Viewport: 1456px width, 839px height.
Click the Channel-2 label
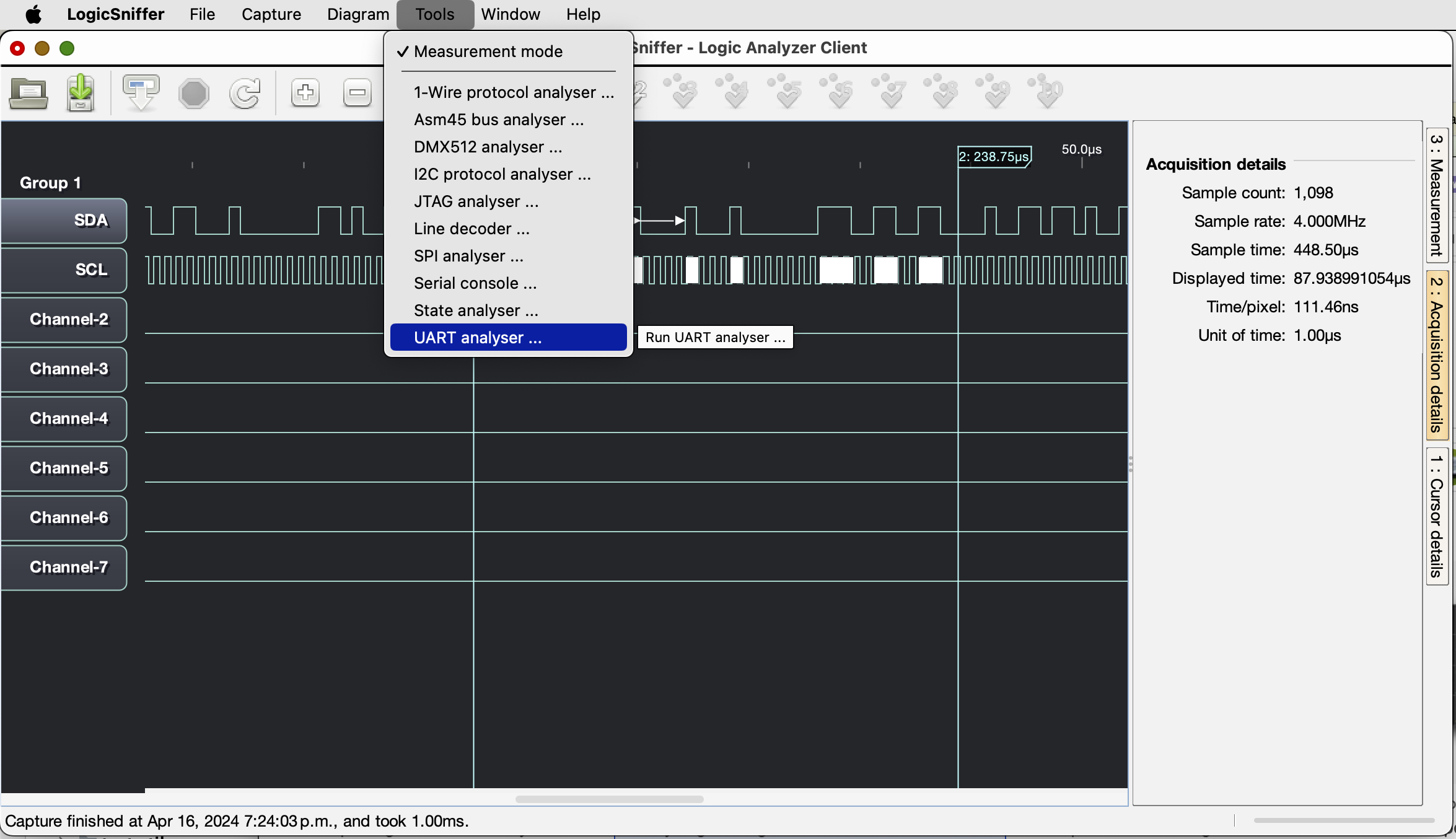(64, 320)
